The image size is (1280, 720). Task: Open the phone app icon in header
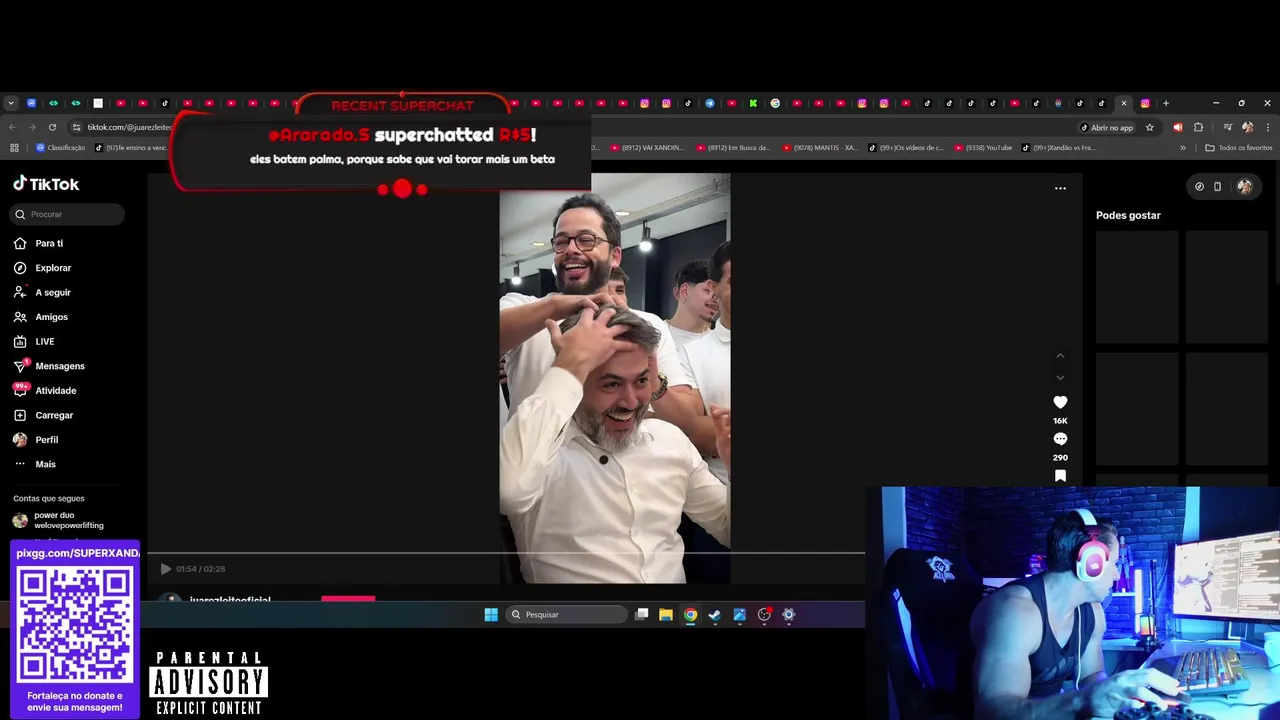pos(1217,186)
